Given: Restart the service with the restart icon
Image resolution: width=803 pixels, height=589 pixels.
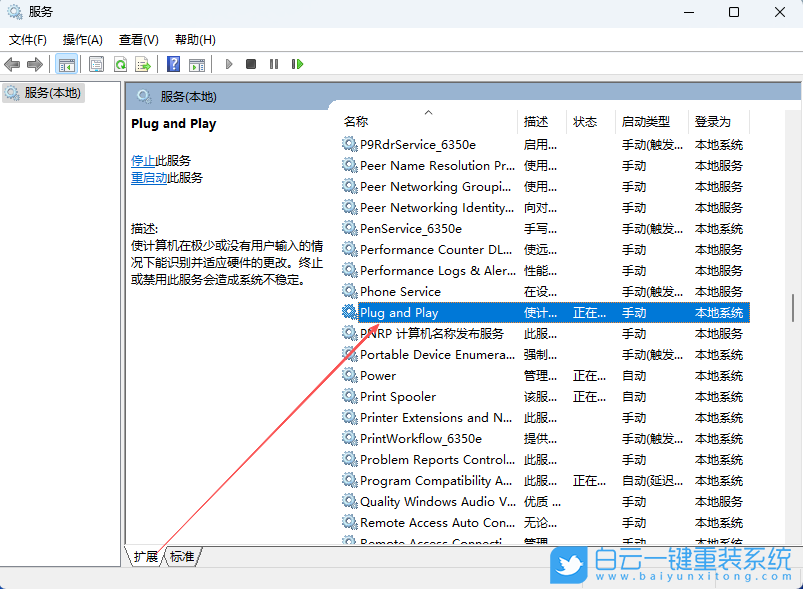Looking at the screenshot, I should coord(297,64).
